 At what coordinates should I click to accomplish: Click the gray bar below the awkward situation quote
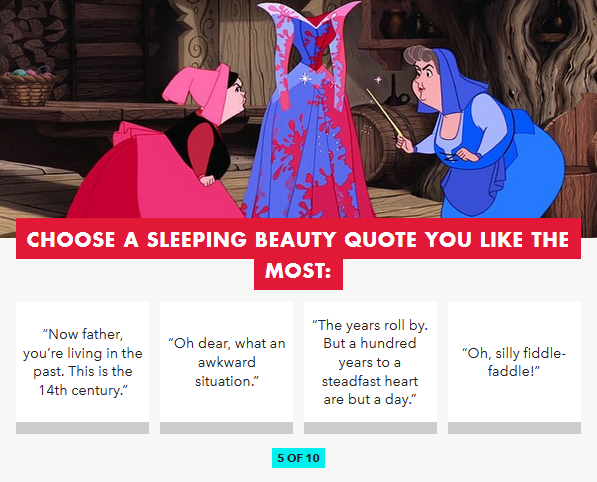click(227, 428)
